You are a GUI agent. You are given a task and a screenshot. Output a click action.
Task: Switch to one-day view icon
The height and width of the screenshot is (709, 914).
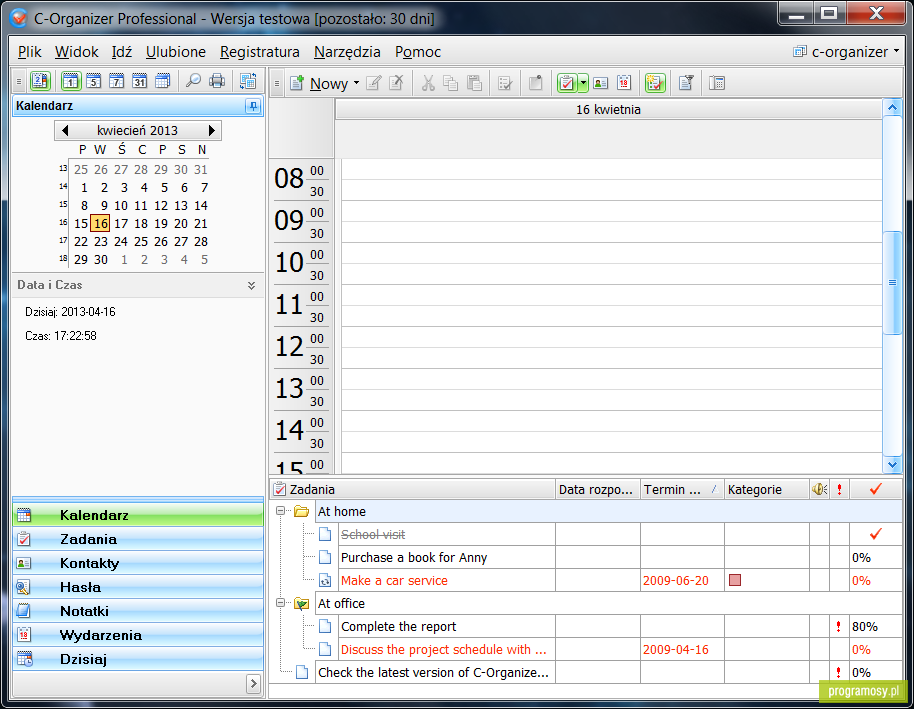[71, 81]
